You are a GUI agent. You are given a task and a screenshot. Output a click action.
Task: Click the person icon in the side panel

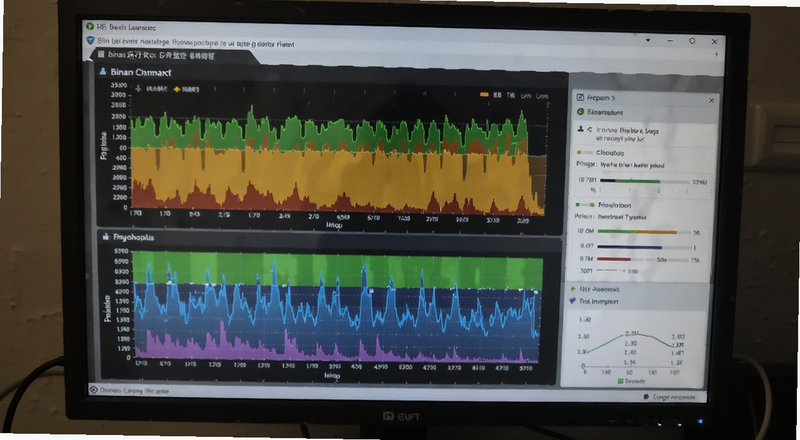580,130
